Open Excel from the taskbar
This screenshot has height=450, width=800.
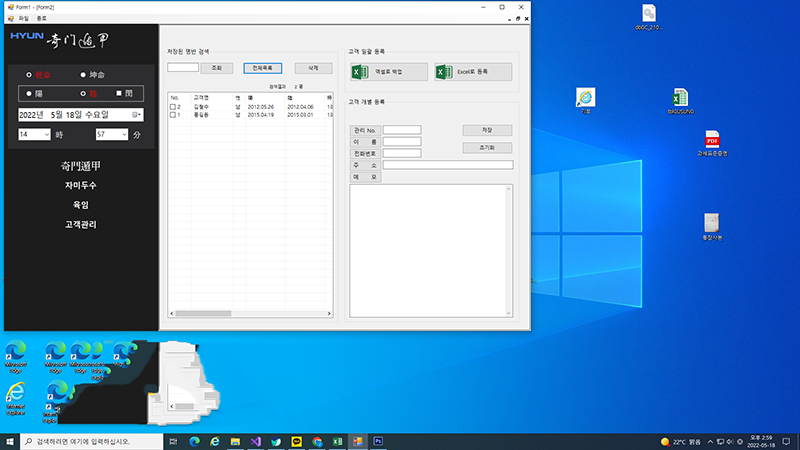pos(337,441)
